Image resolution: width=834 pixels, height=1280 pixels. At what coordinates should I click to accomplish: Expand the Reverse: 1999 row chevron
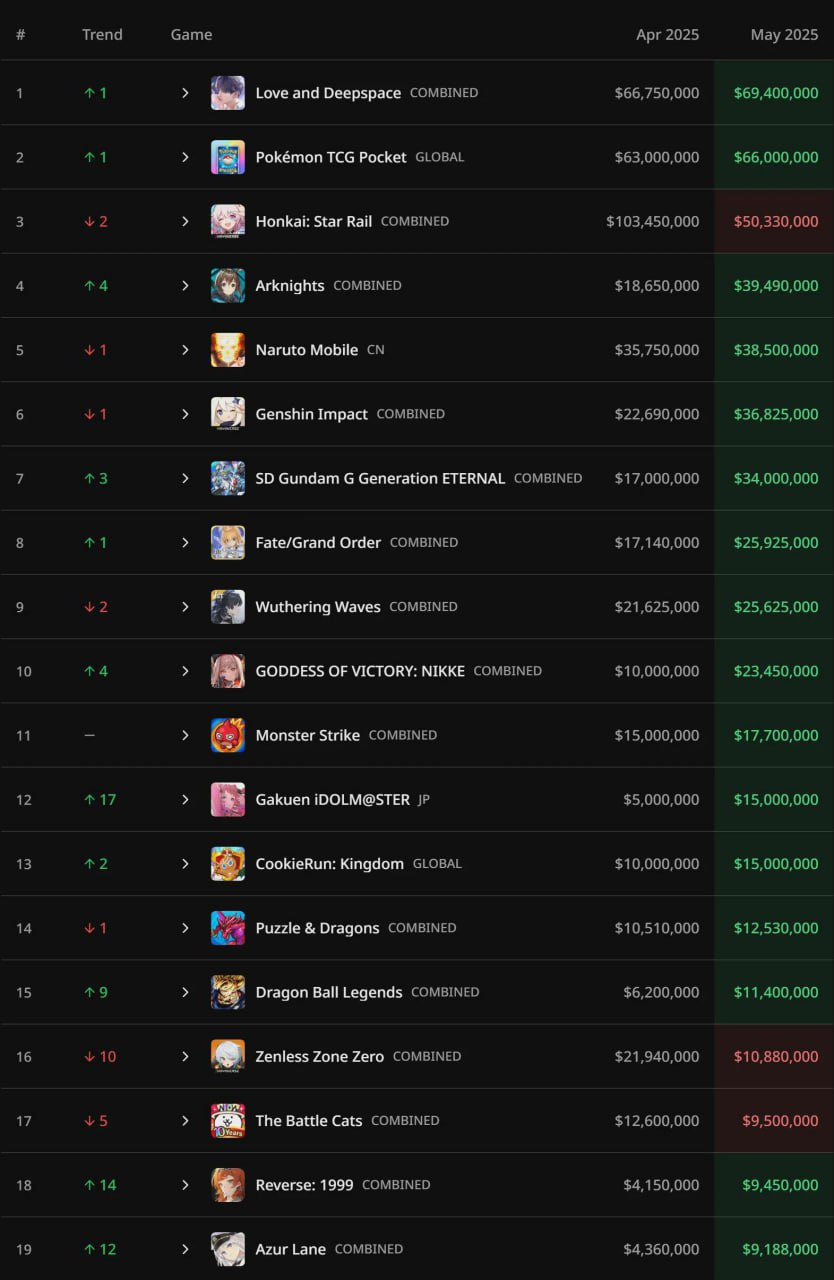point(185,1185)
